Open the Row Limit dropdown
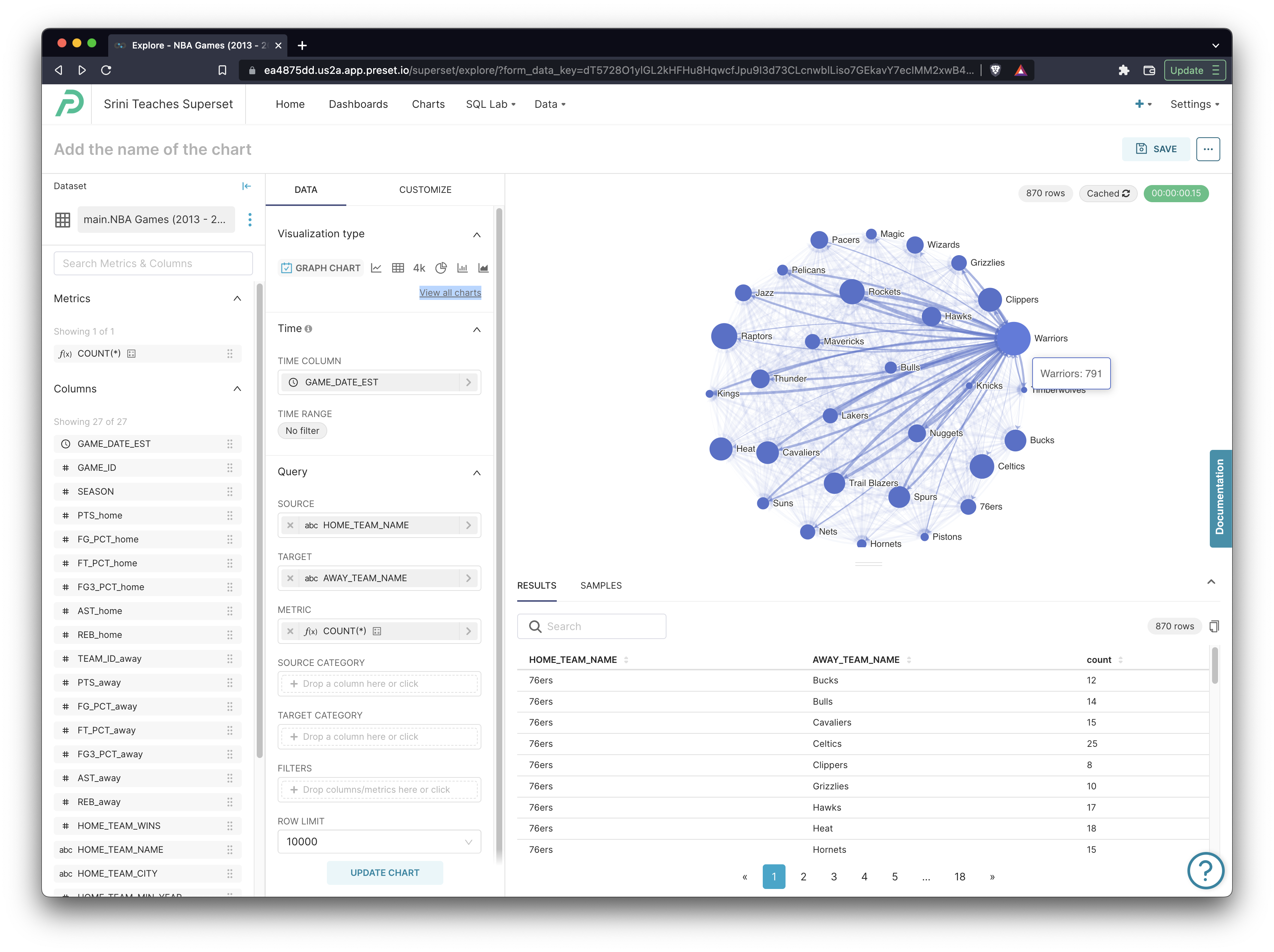 coord(379,842)
